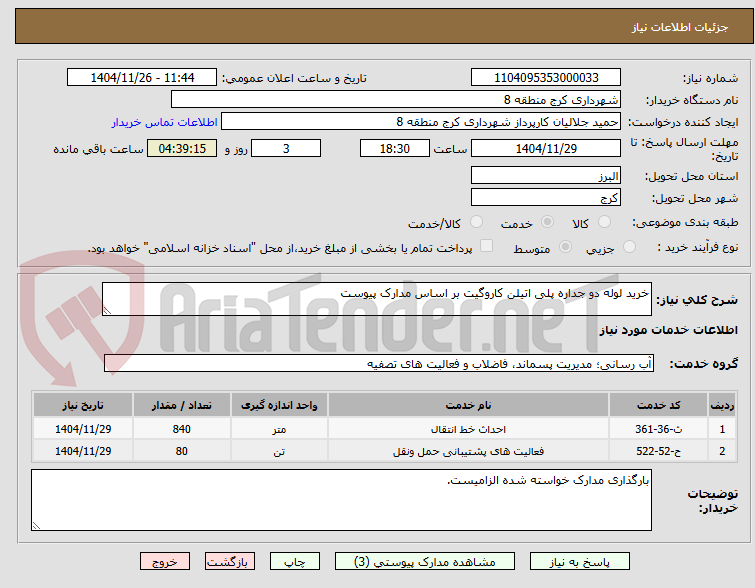Viewport: 755px width, 588px height.
Task: Click the need number field 1104095353000033
Action: tap(546, 78)
